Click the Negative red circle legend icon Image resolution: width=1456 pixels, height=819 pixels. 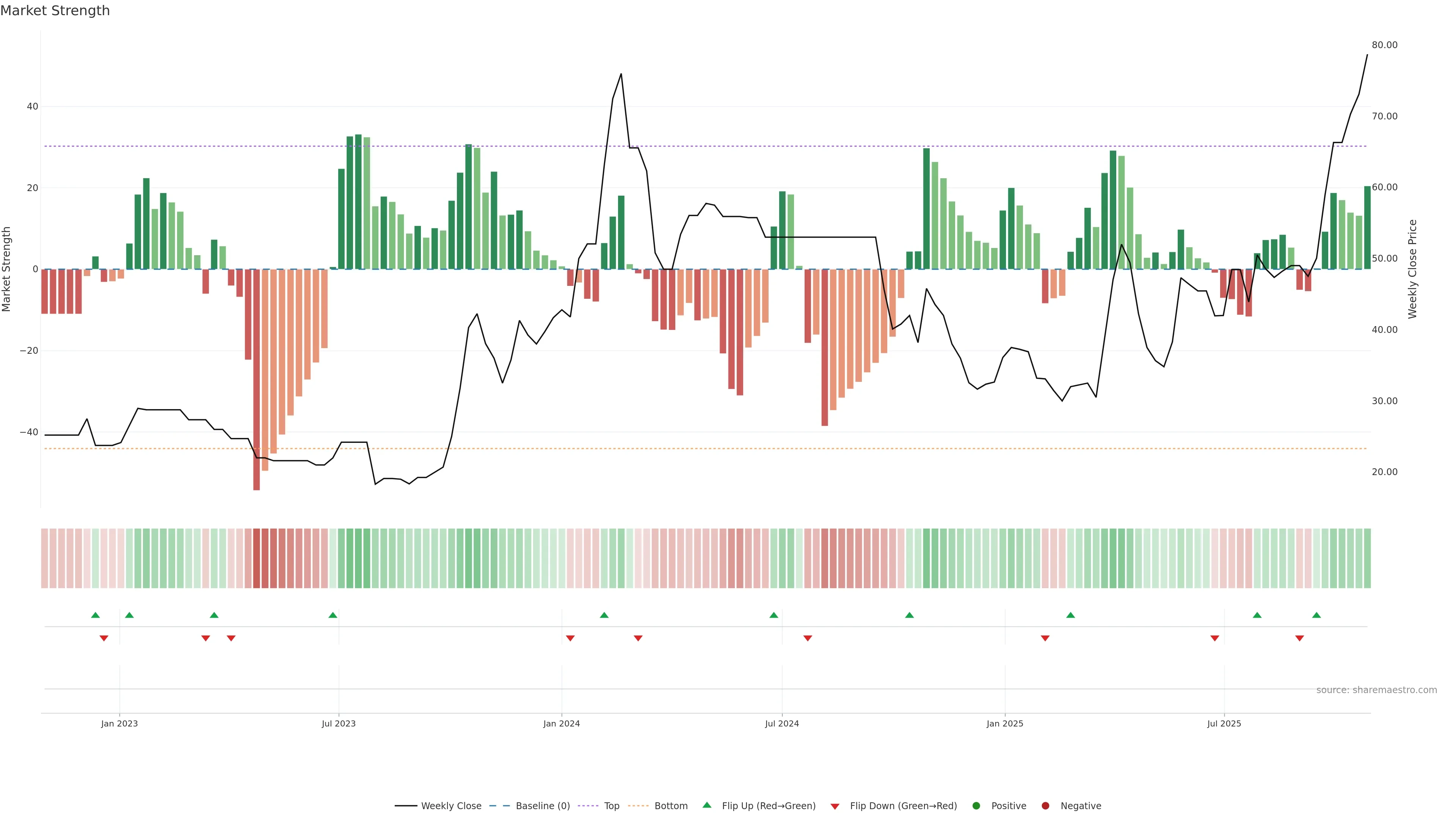[x=1045, y=805]
